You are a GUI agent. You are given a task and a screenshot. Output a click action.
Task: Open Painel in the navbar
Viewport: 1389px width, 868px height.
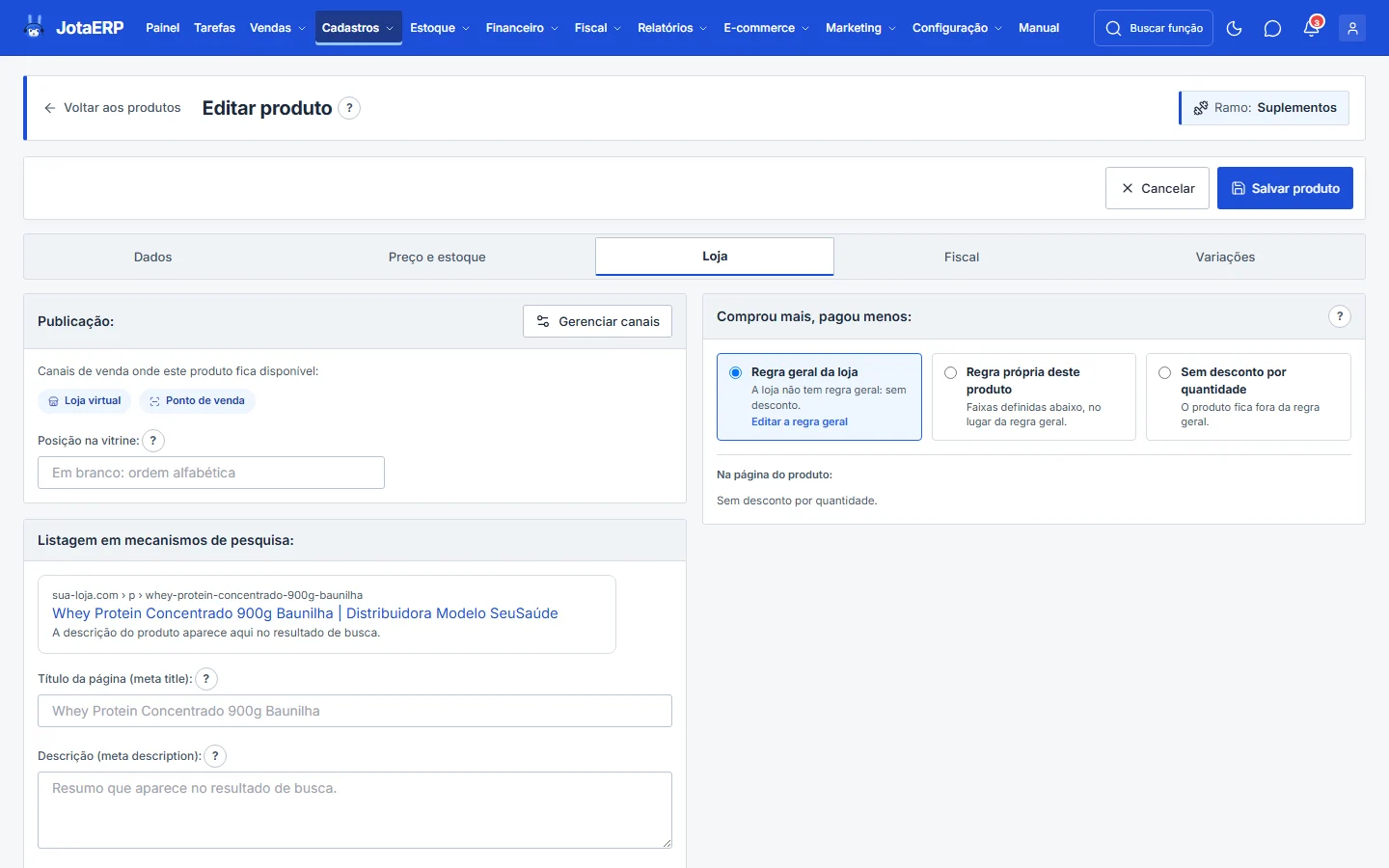click(x=163, y=28)
